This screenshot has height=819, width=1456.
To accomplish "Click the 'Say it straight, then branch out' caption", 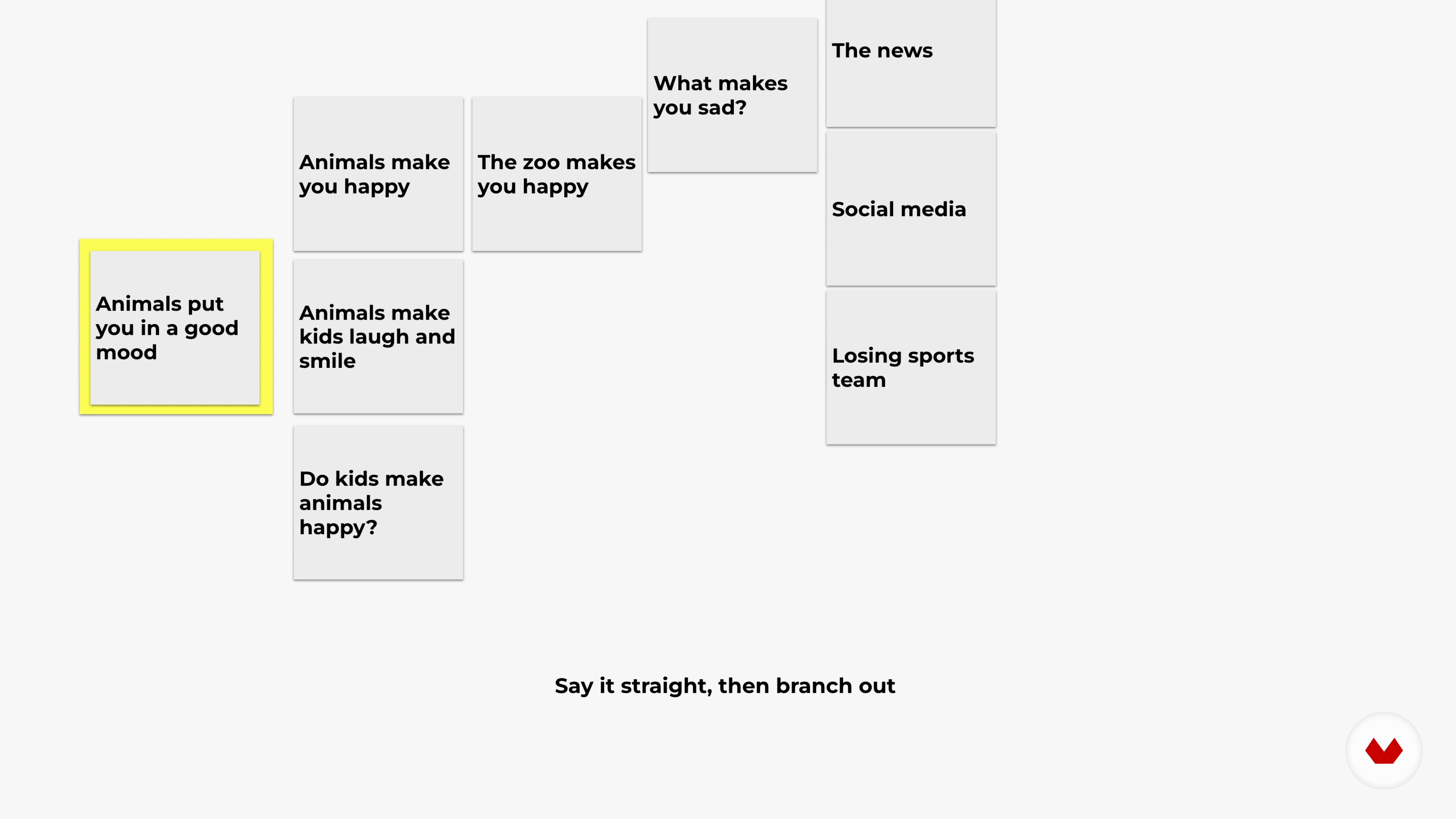I will (x=725, y=686).
